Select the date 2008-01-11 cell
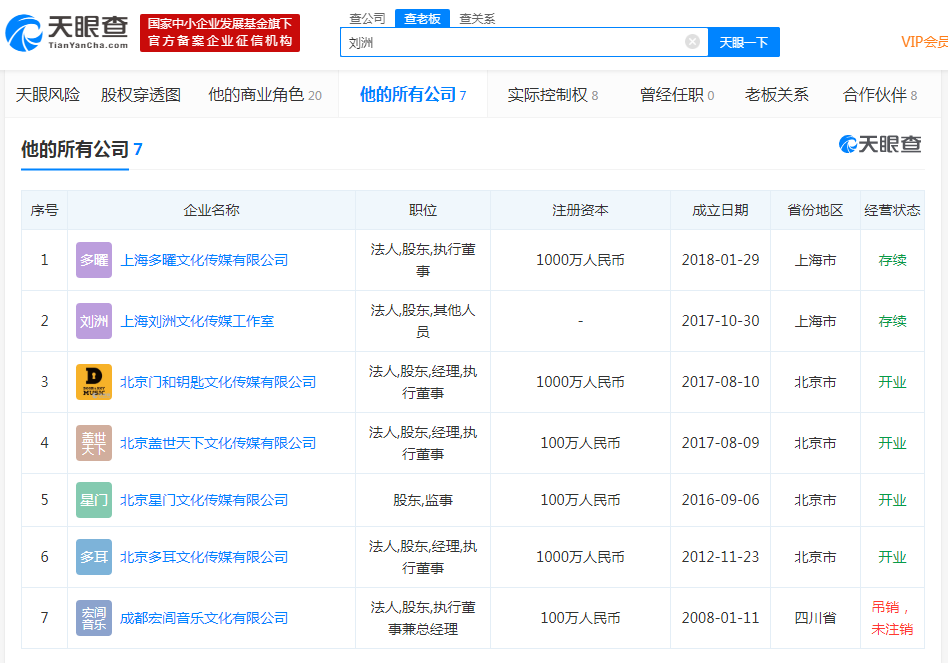948x663 pixels. pos(721,618)
